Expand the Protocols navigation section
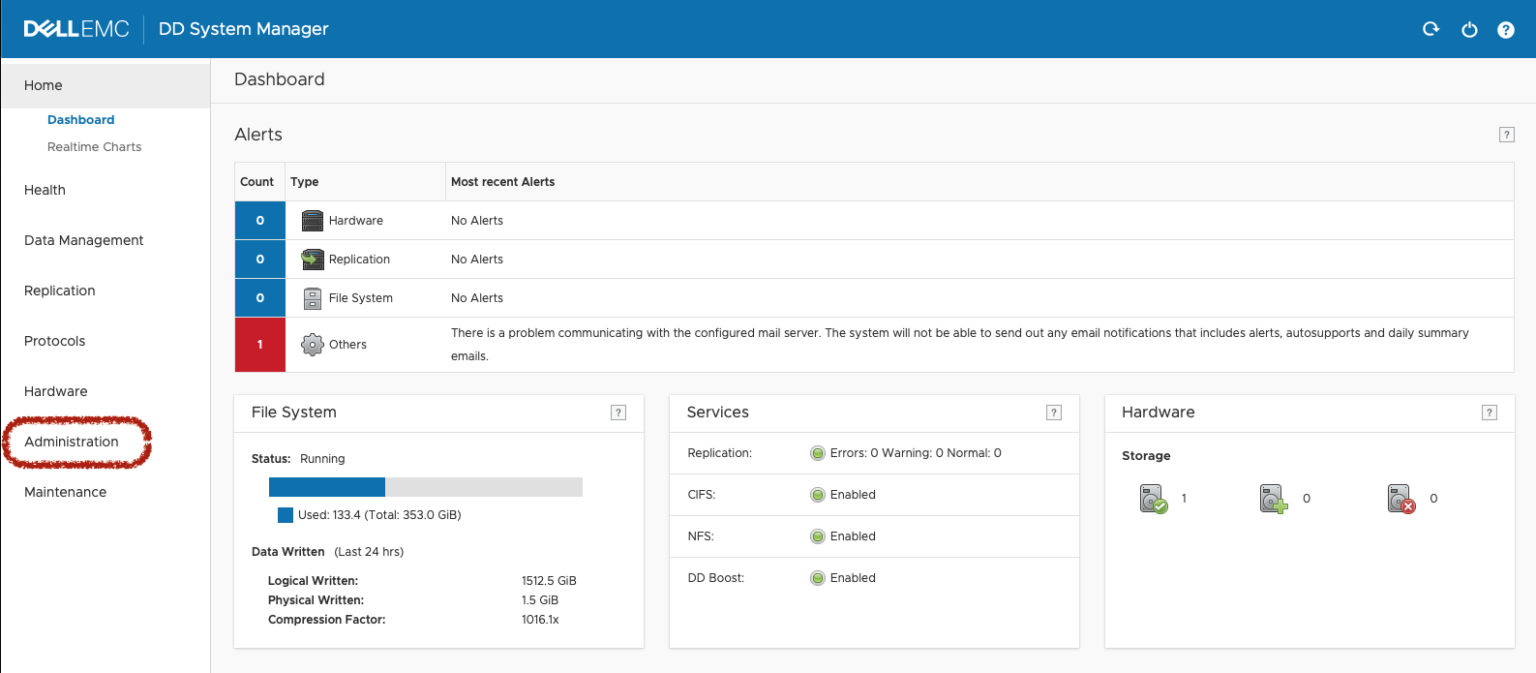Viewport: 1536px width, 673px height. pos(54,340)
